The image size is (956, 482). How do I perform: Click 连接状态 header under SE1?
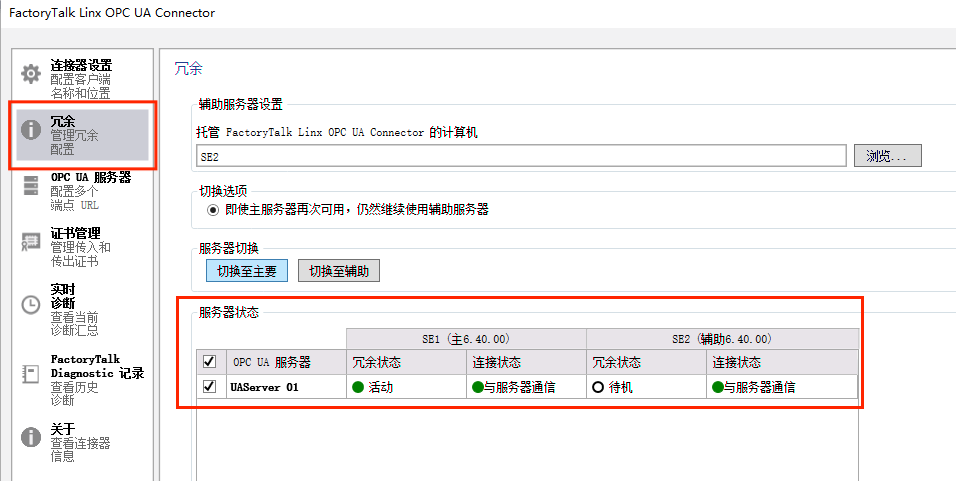[526, 363]
